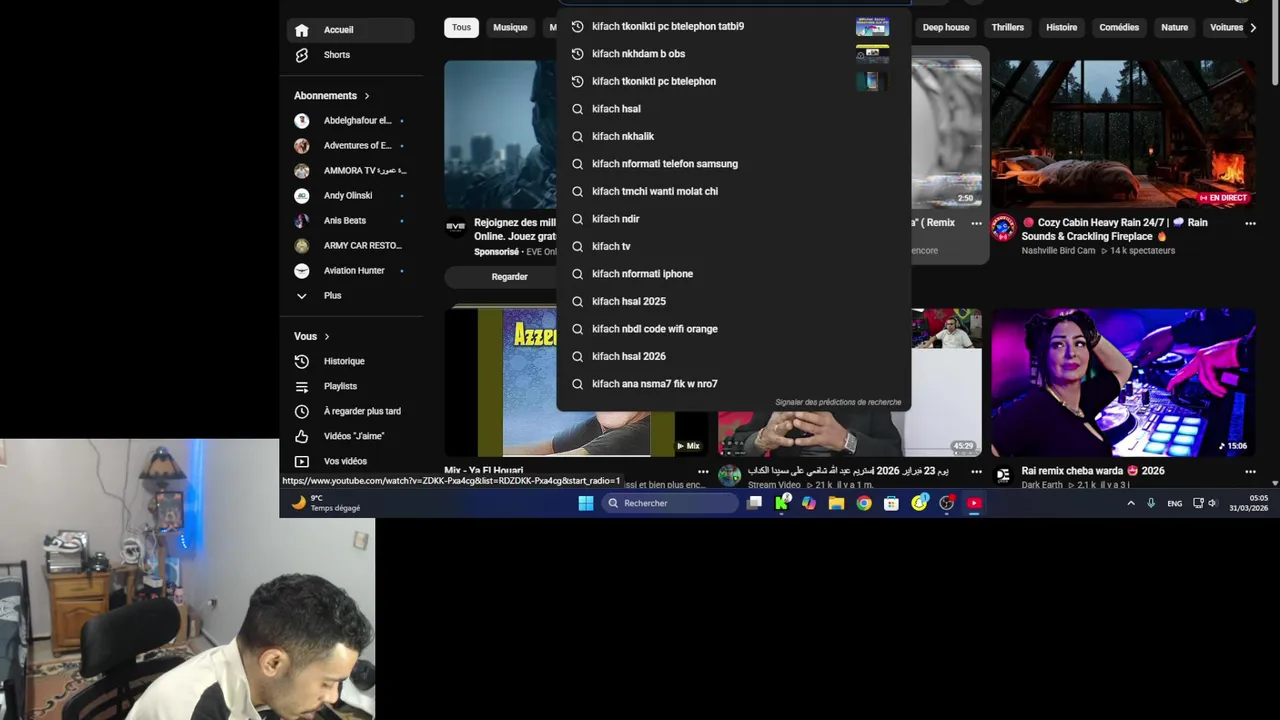
Task: Choose suggestion kifach ana nsma7 fik w nro7
Action: (x=733, y=384)
